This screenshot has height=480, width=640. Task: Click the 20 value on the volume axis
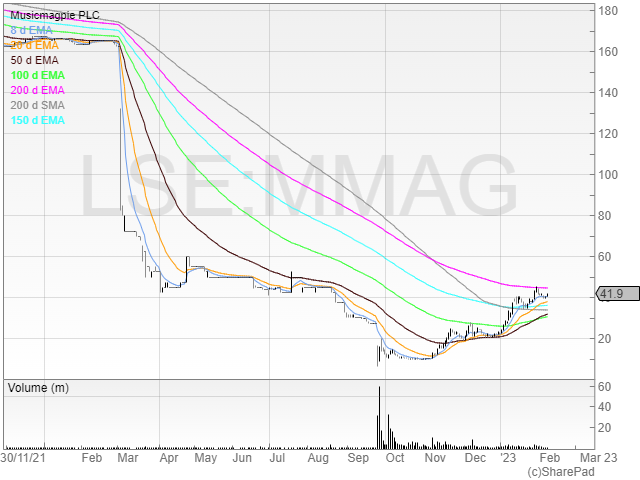click(605, 427)
